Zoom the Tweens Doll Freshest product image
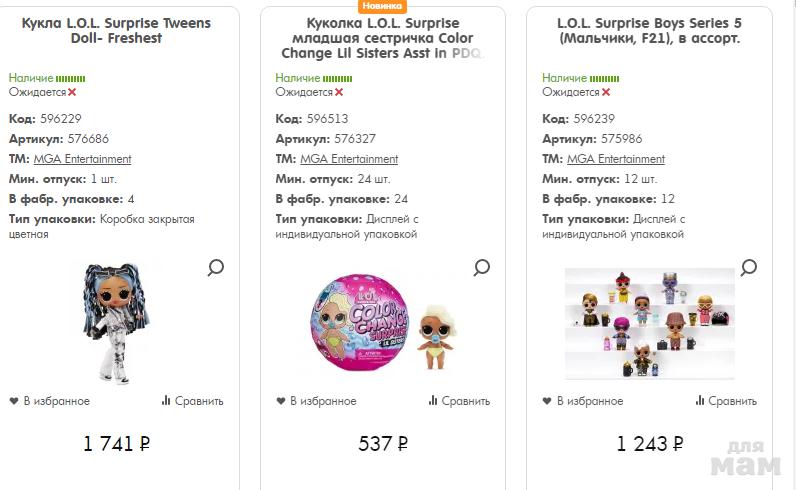Screen dimensions: 796x490 tap(215, 267)
